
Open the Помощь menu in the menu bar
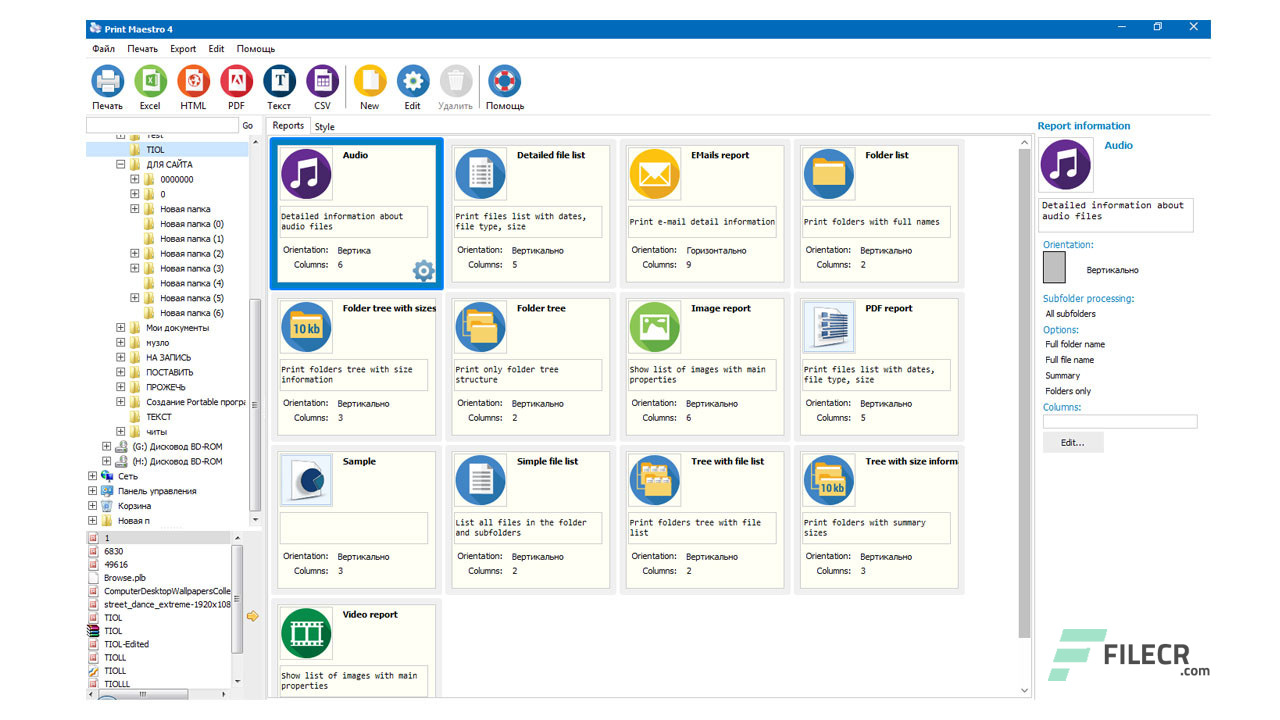pyautogui.click(x=256, y=48)
